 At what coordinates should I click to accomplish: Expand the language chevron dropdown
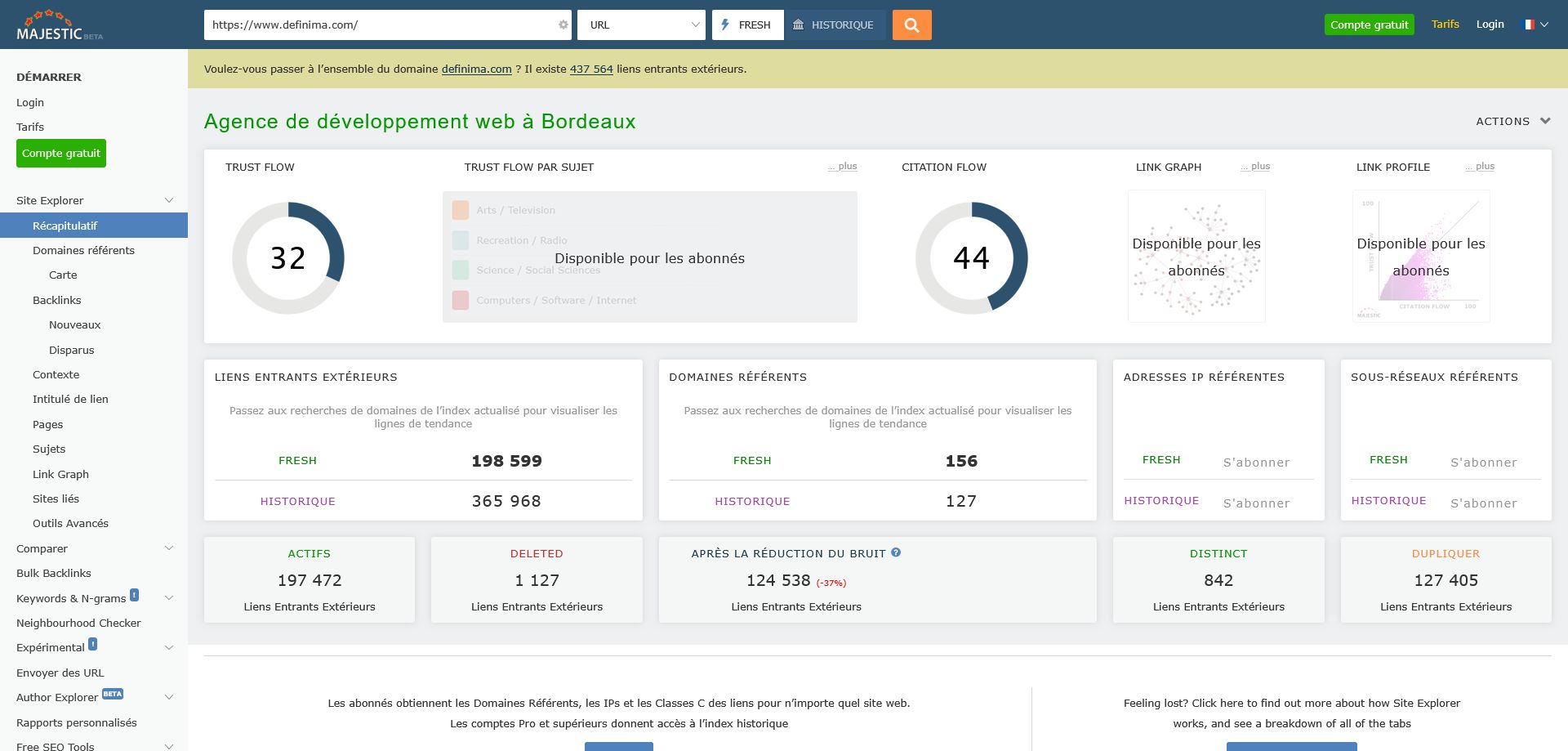pos(1543,25)
